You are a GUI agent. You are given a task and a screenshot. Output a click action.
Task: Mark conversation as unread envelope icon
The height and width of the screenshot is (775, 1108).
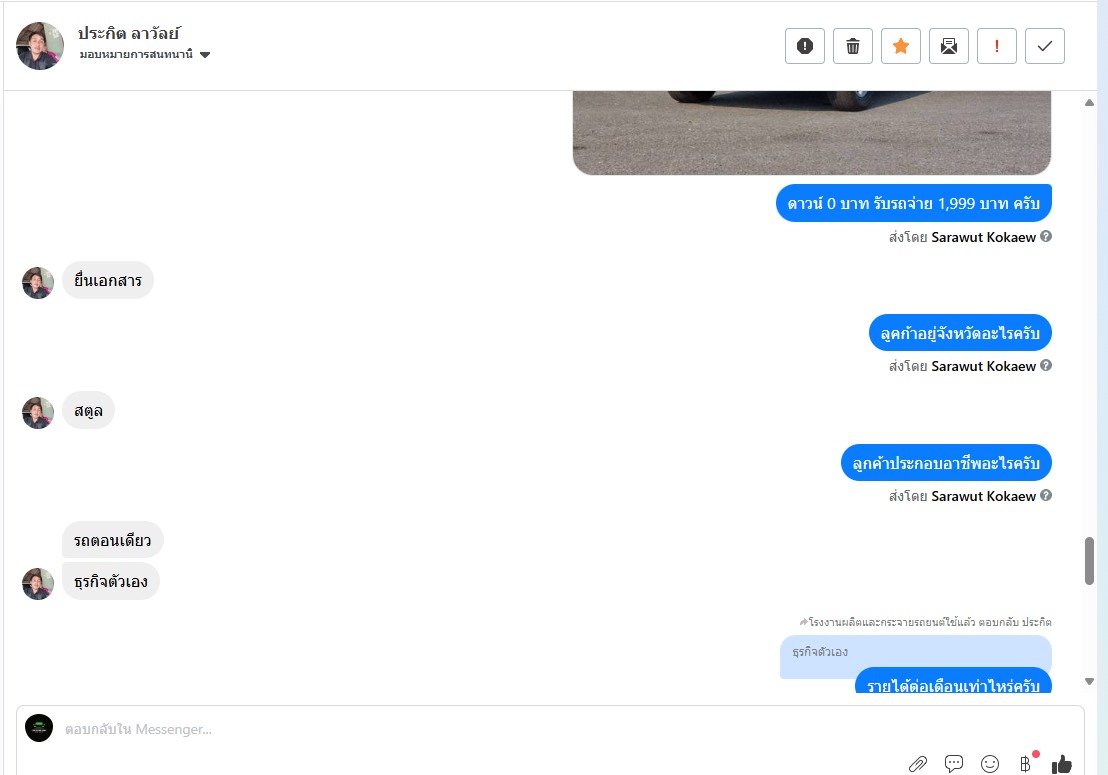(949, 46)
